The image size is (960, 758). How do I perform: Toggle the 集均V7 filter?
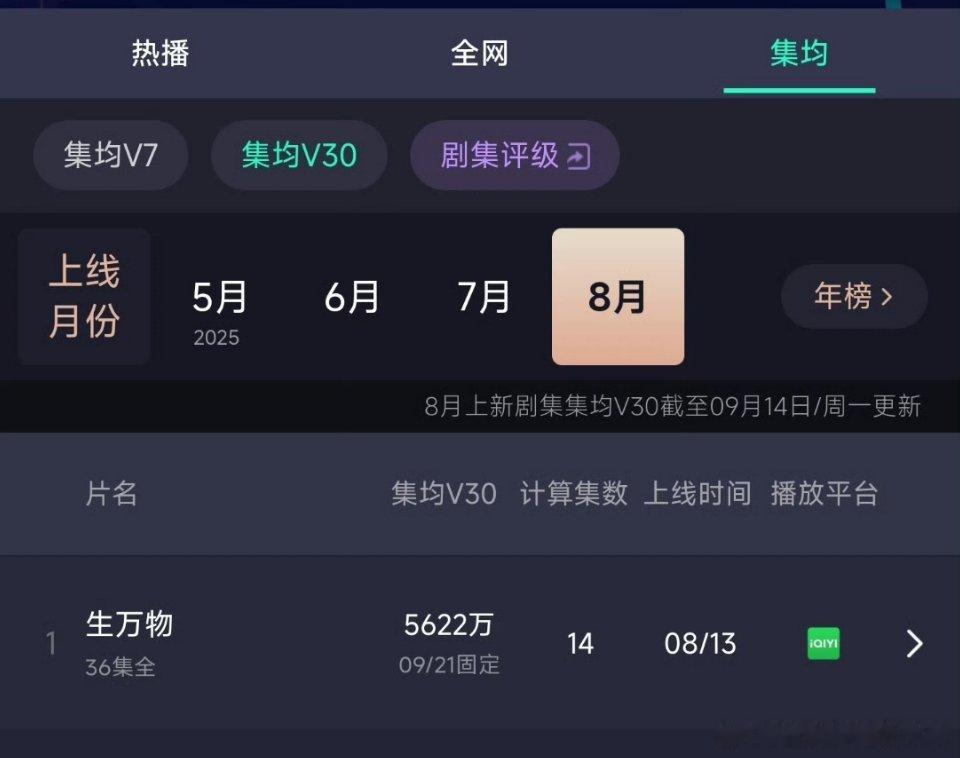111,155
